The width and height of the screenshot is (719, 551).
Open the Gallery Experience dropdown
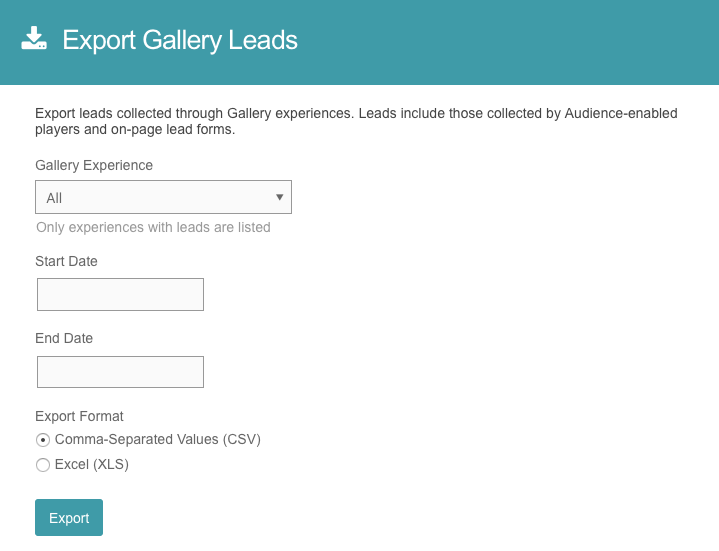tap(163, 198)
